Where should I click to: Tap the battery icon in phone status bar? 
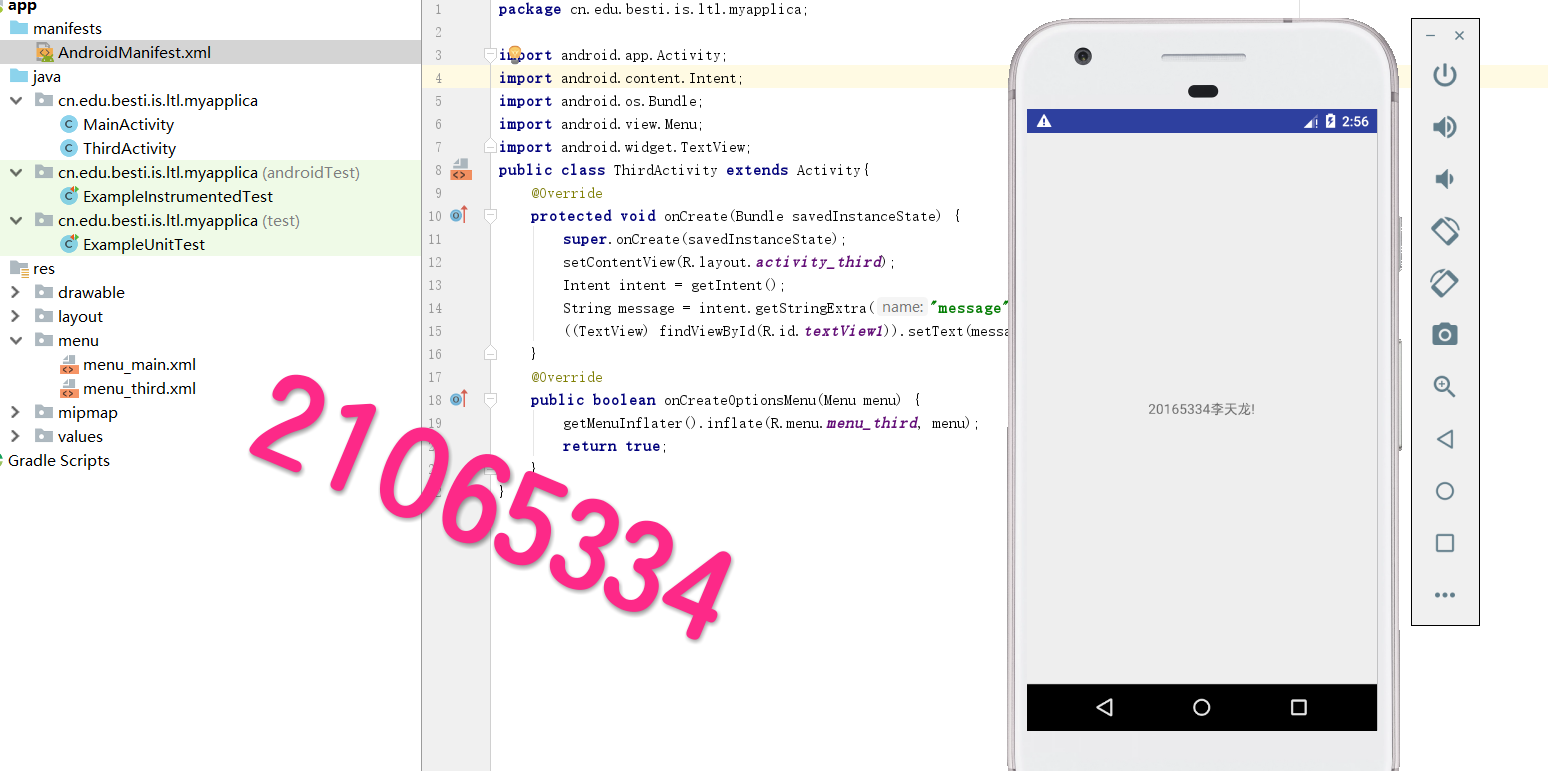coord(1330,121)
